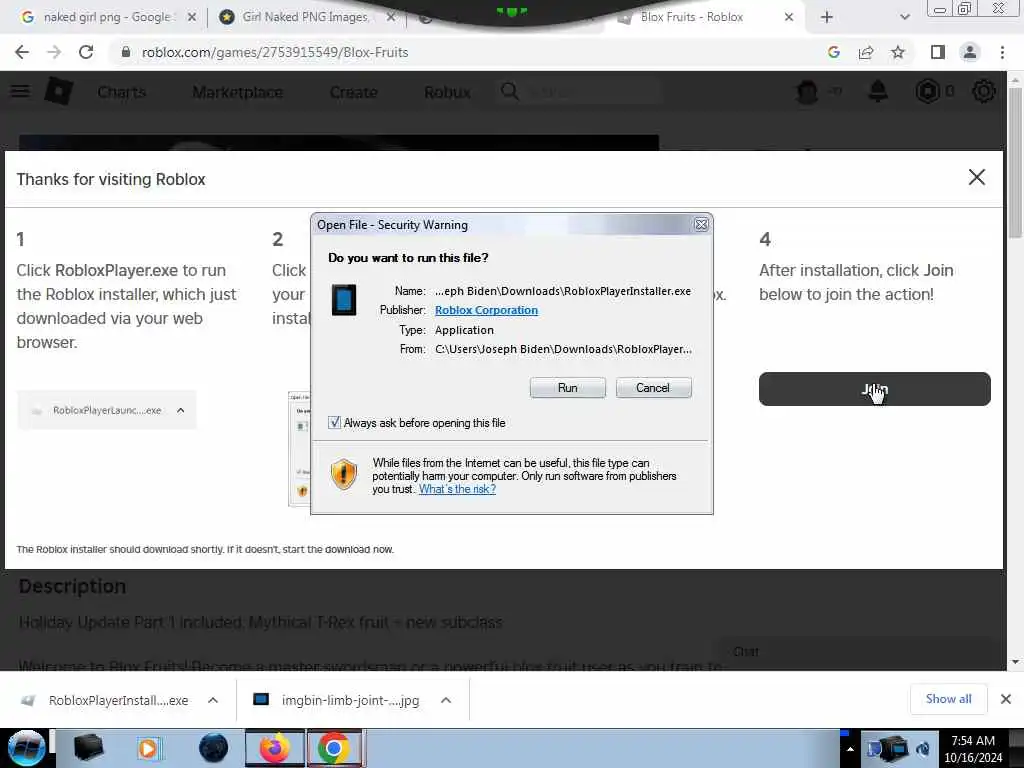This screenshot has height=768, width=1024.
Task: Close the Blox Fruits - Roblox tab
Action: pyautogui.click(x=789, y=17)
